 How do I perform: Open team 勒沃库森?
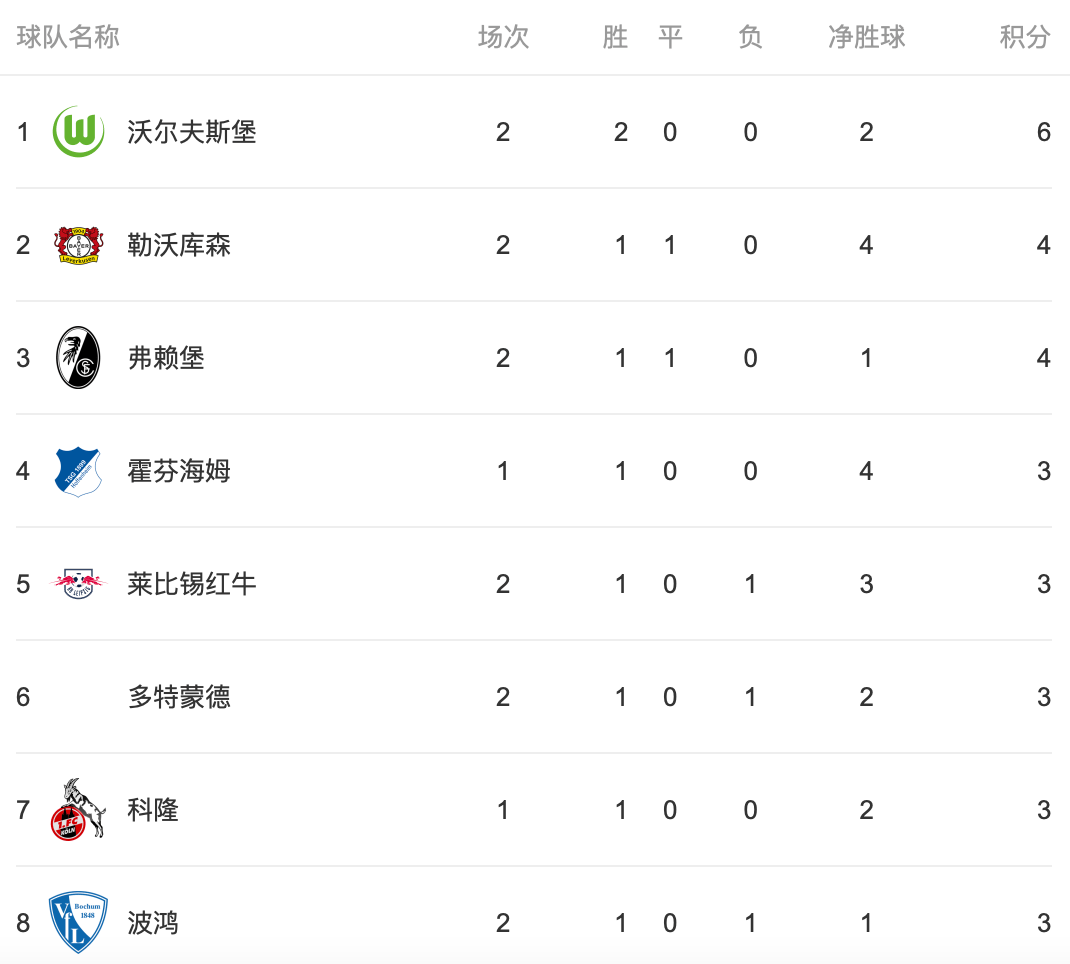tap(179, 245)
